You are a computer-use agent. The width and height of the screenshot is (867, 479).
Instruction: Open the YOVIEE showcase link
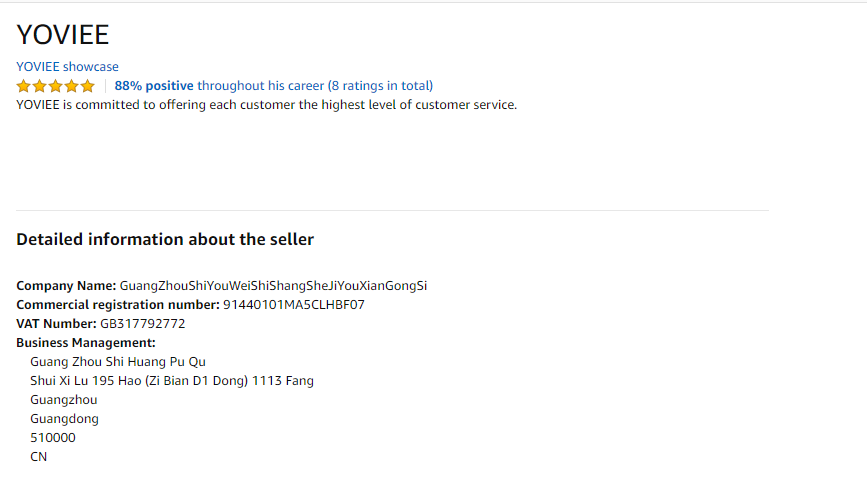click(x=67, y=67)
